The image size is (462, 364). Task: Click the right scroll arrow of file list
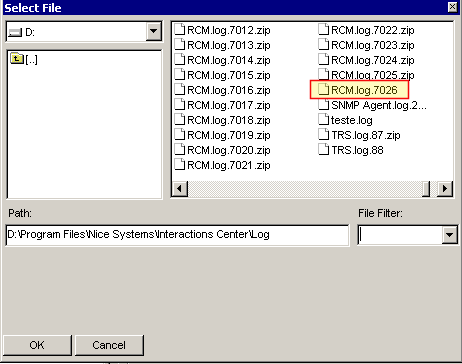(445, 189)
